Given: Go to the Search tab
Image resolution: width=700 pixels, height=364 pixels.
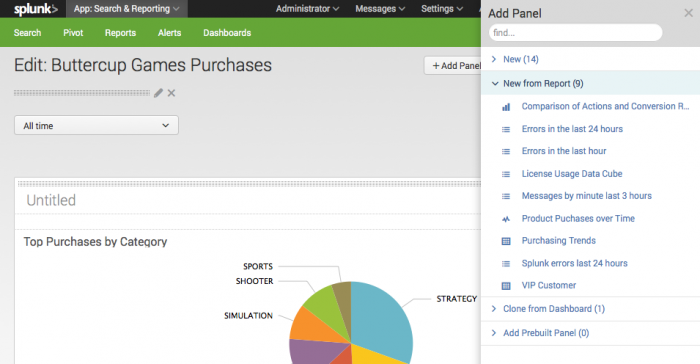Looking at the screenshot, I should pyautogui.click(x=27, y=33).
